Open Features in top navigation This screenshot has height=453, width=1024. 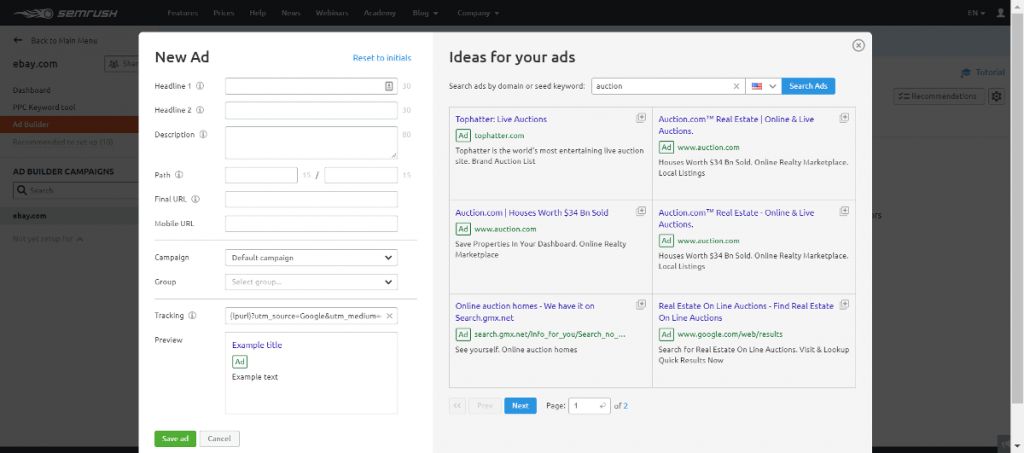pos(183,13)
